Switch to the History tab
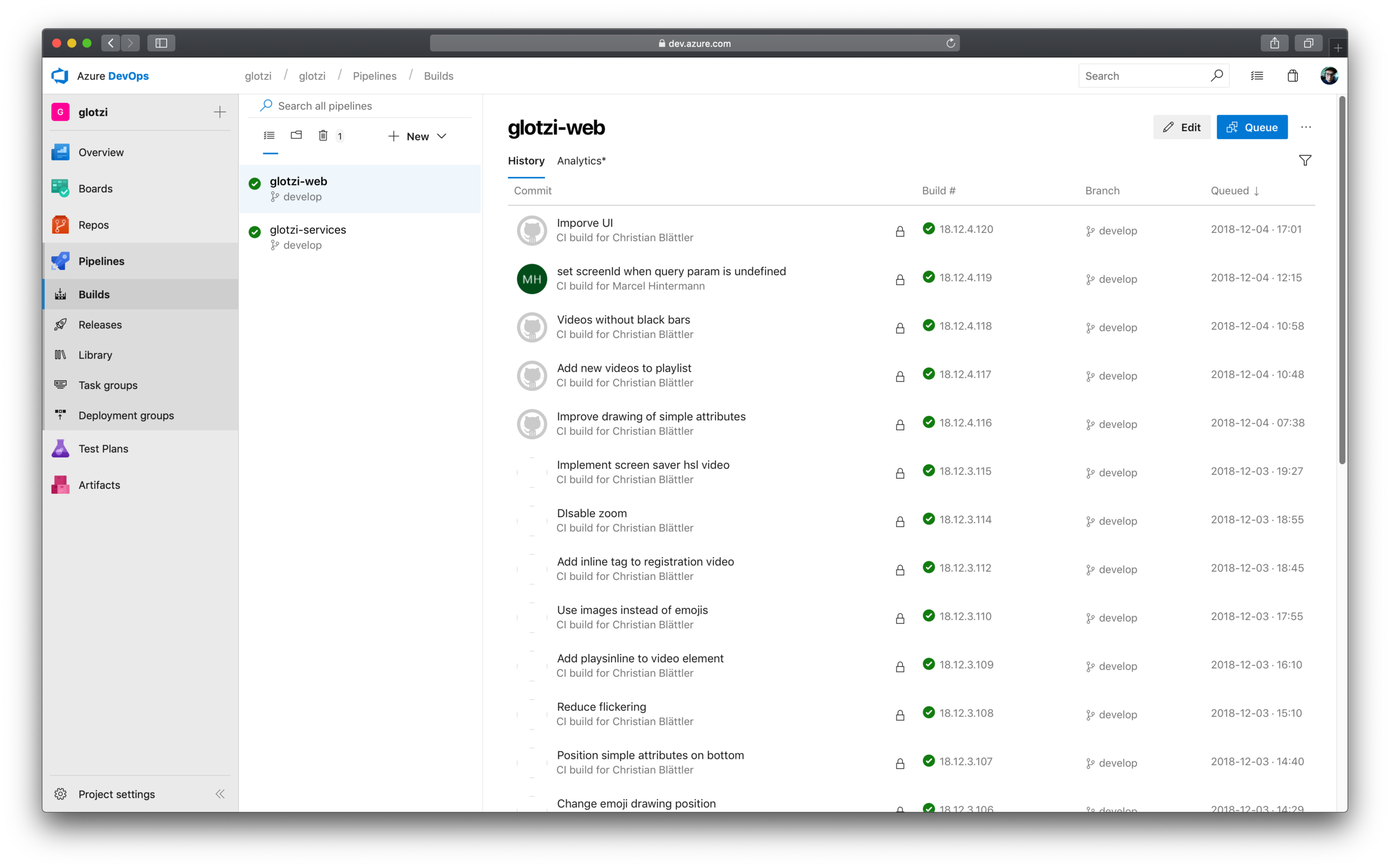The image size is (1390, 868). tap(525, 161)
